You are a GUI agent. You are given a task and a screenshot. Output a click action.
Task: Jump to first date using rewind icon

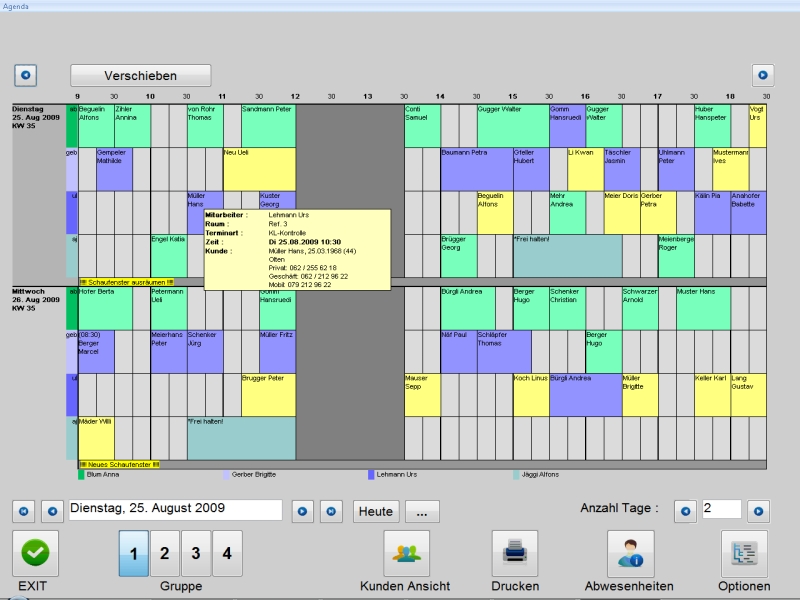tap(23, 511)
